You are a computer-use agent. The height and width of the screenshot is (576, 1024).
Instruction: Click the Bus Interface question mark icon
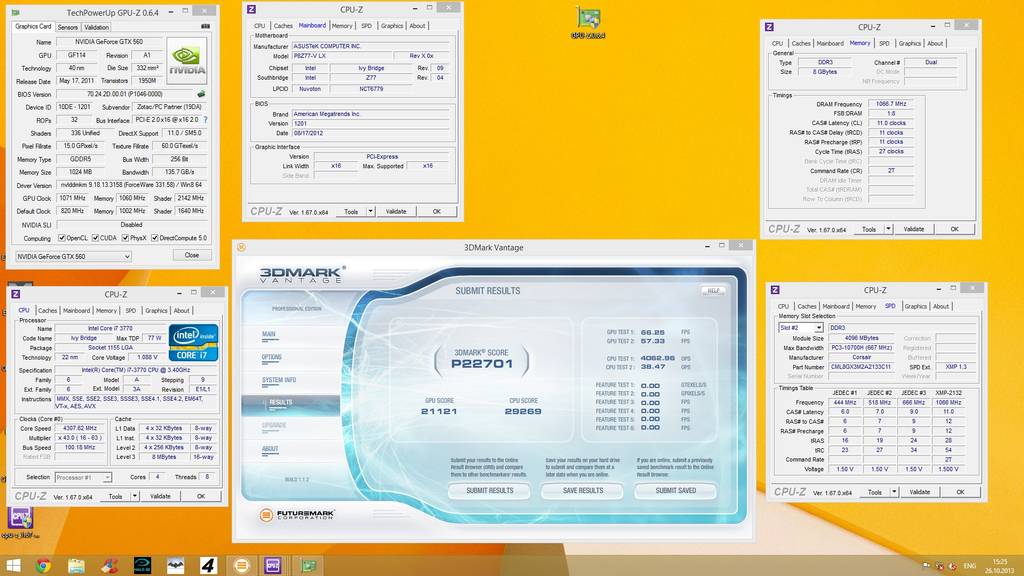(206, 120)
